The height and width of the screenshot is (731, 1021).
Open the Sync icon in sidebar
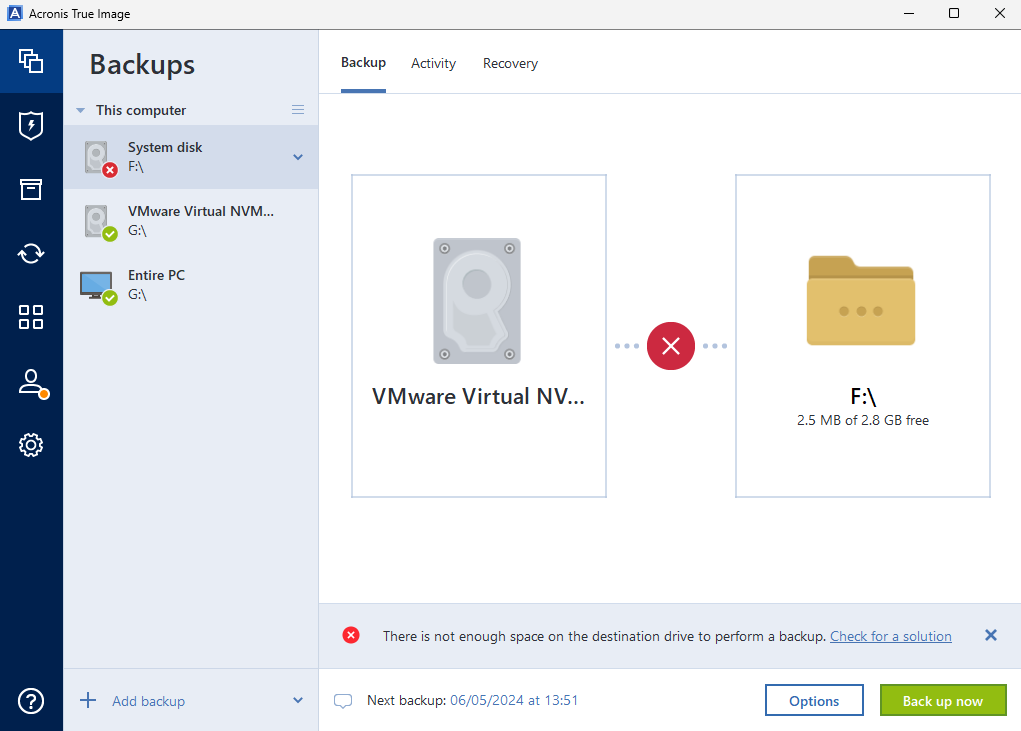click(x=31, y=254)
